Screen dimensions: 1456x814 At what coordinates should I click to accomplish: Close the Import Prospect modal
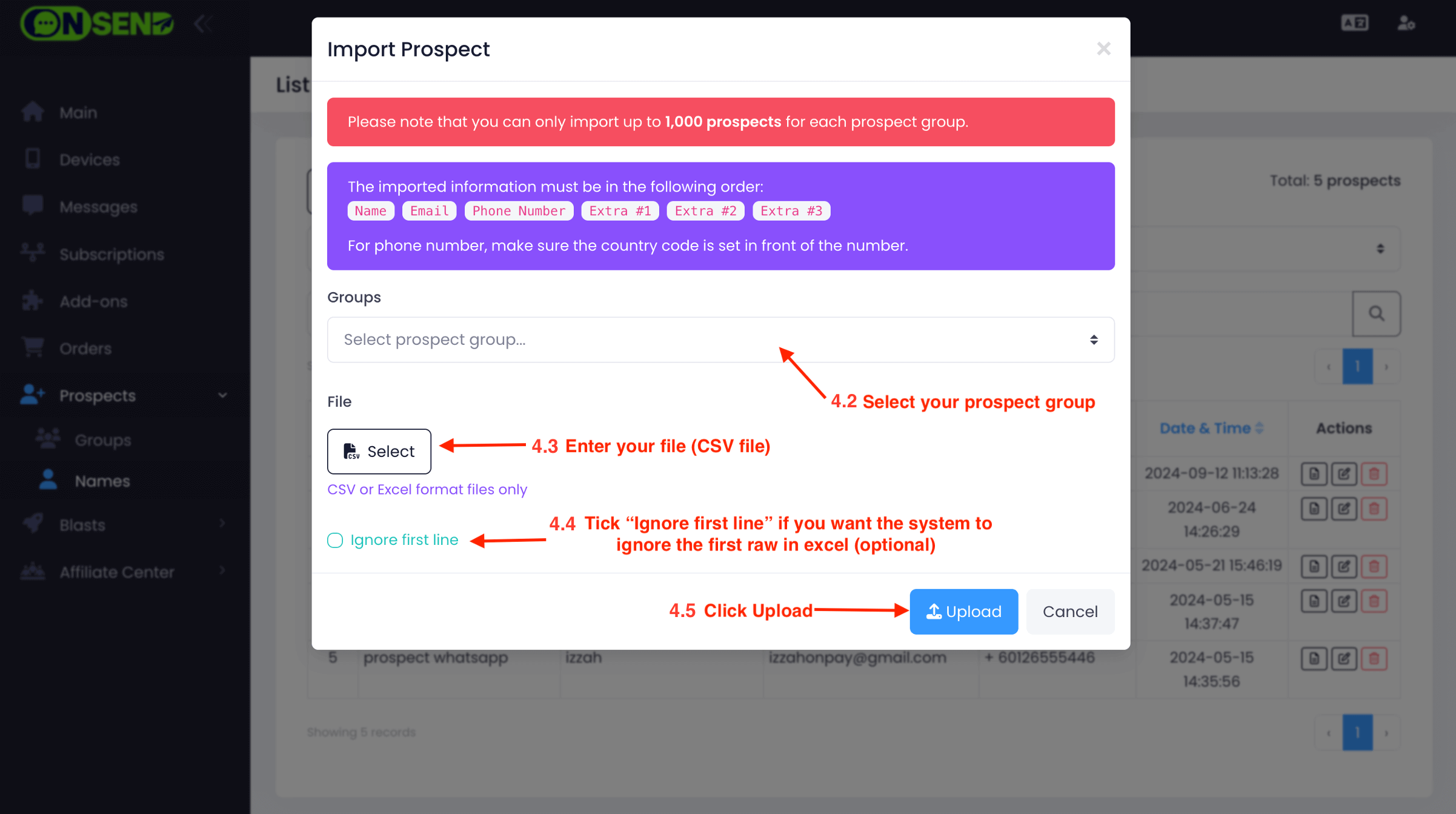[1103, 48]
